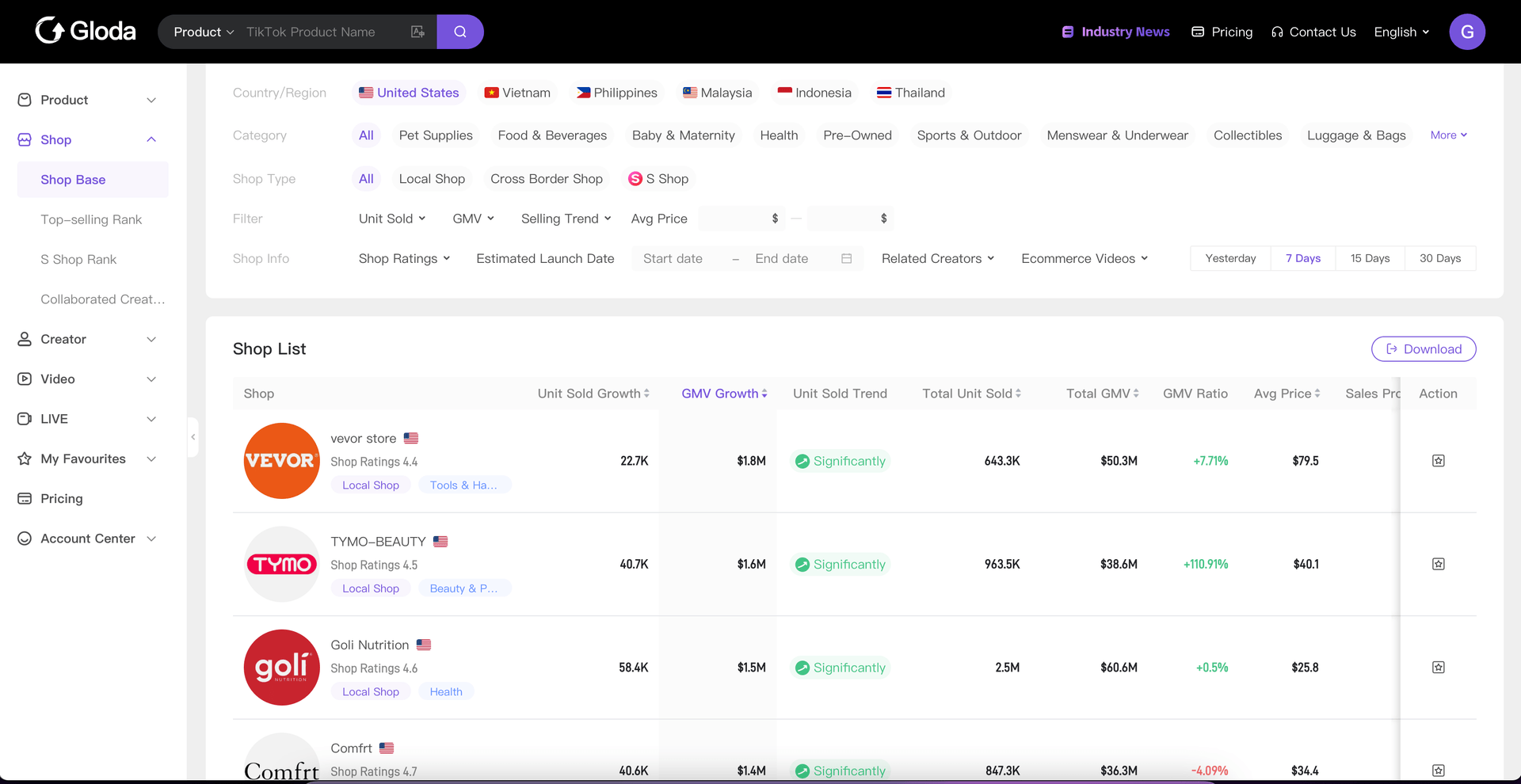Download the shop list
The width and height of the screenshot is (1521, 784).
tap(1423, 349)
